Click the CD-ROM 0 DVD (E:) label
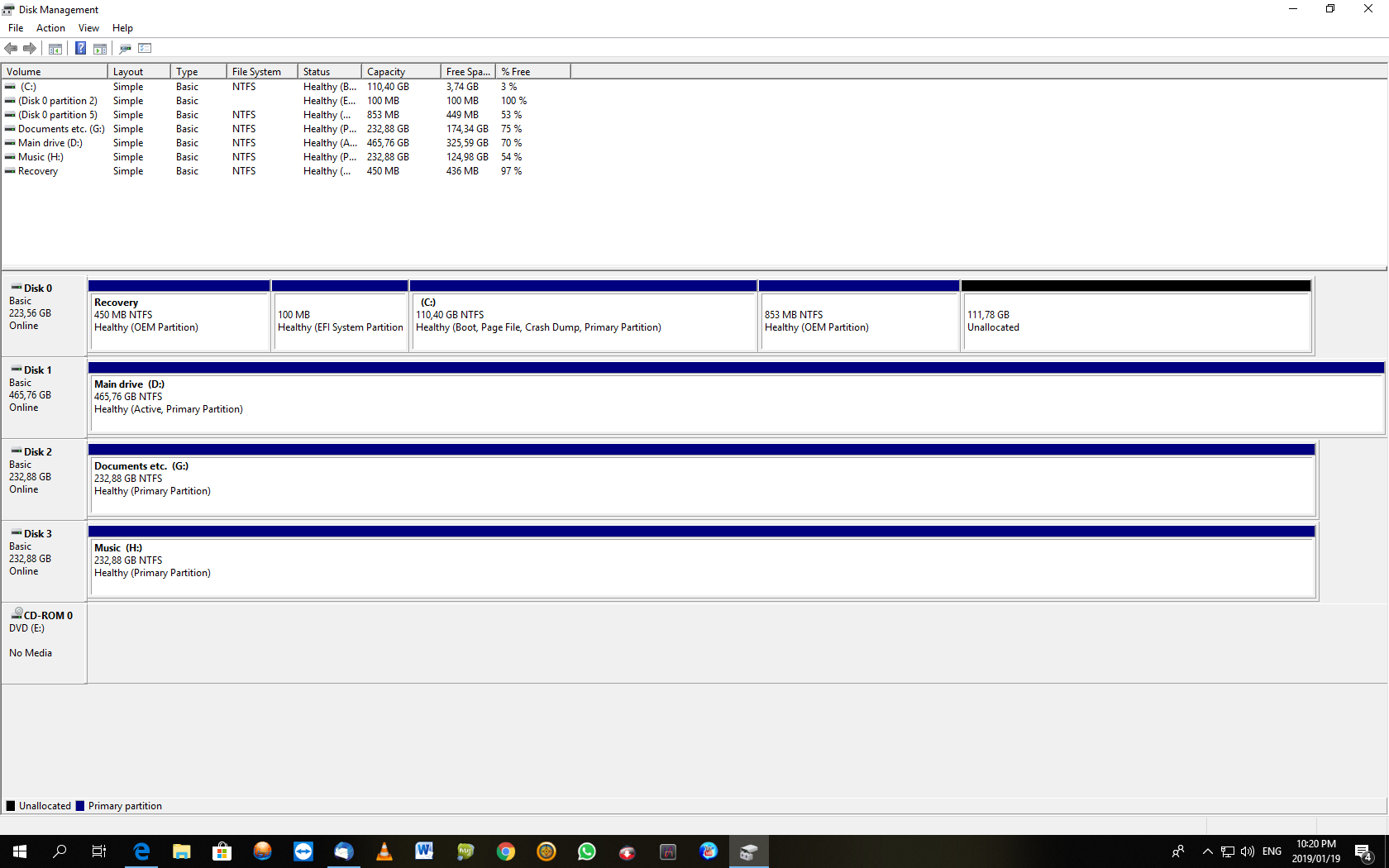Screen dimensions: 1389x868 pyautogui.click(x=44, y=643)
